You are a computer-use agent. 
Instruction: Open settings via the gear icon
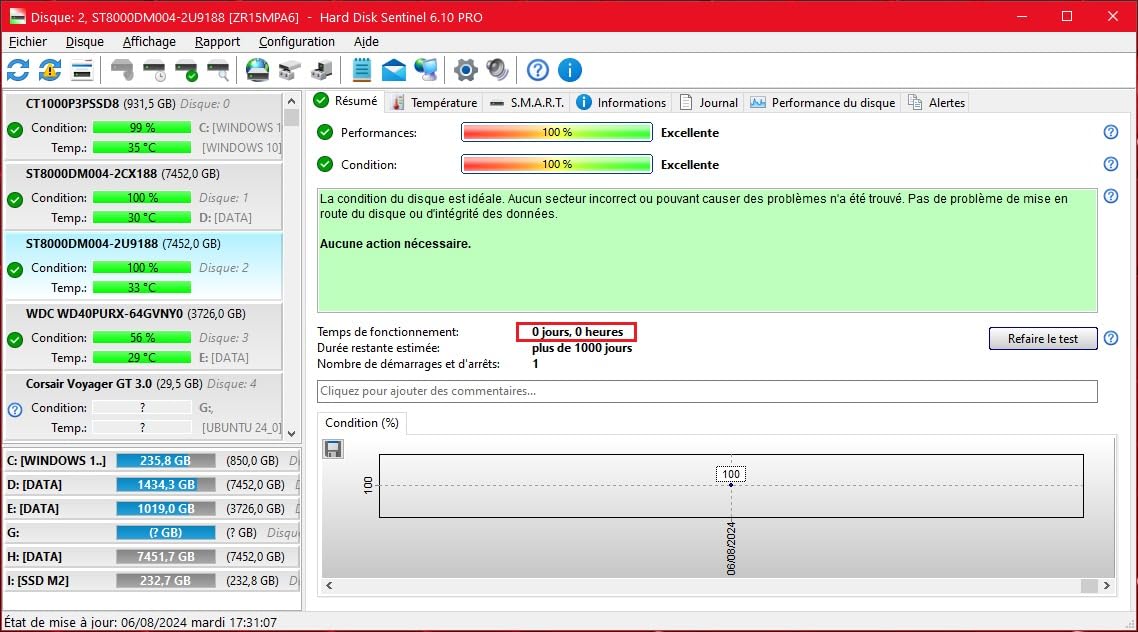click(465, 70)
